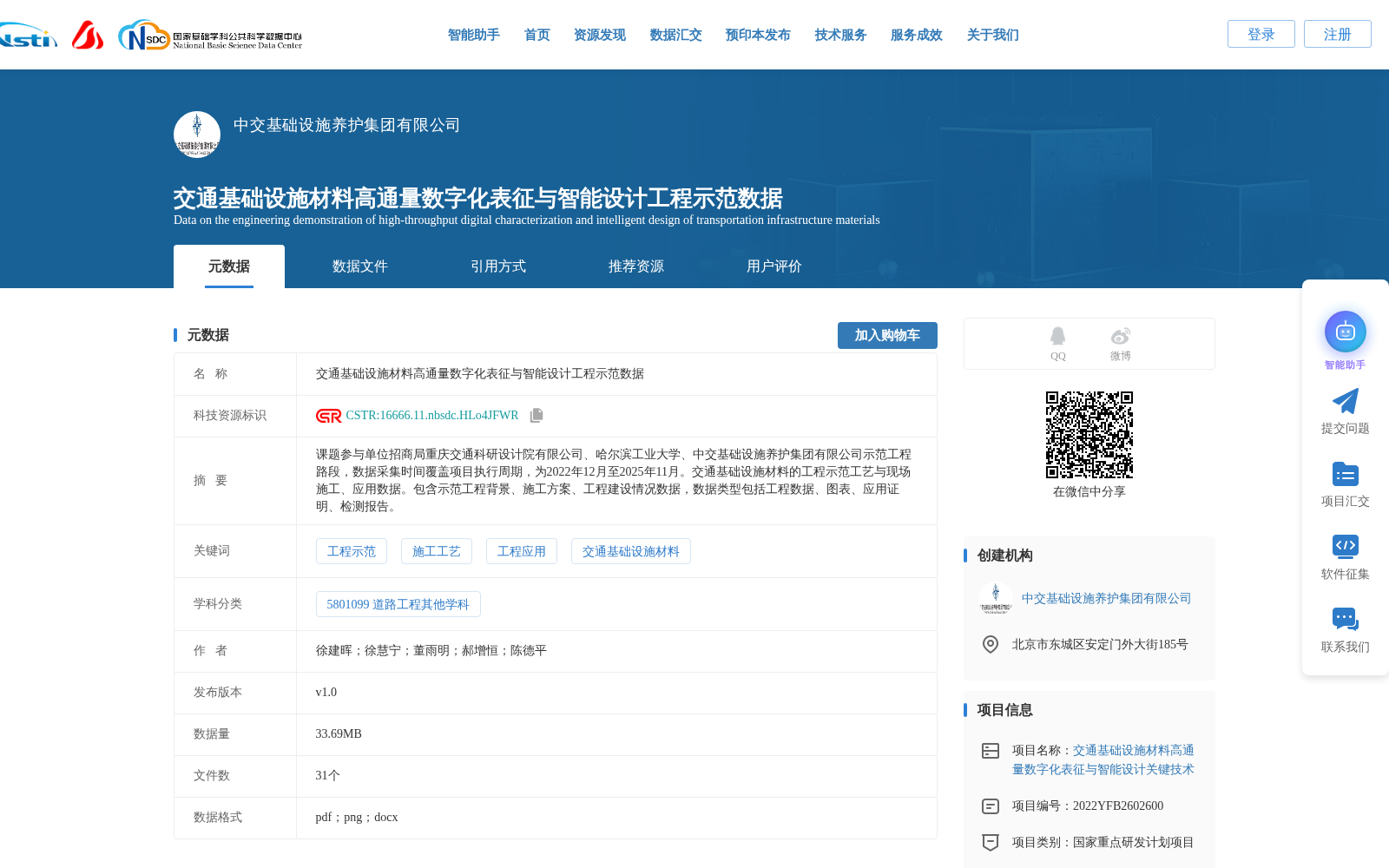Open 预印本发布 menu item
1389x868 pixels.
[x=759, y=35]
